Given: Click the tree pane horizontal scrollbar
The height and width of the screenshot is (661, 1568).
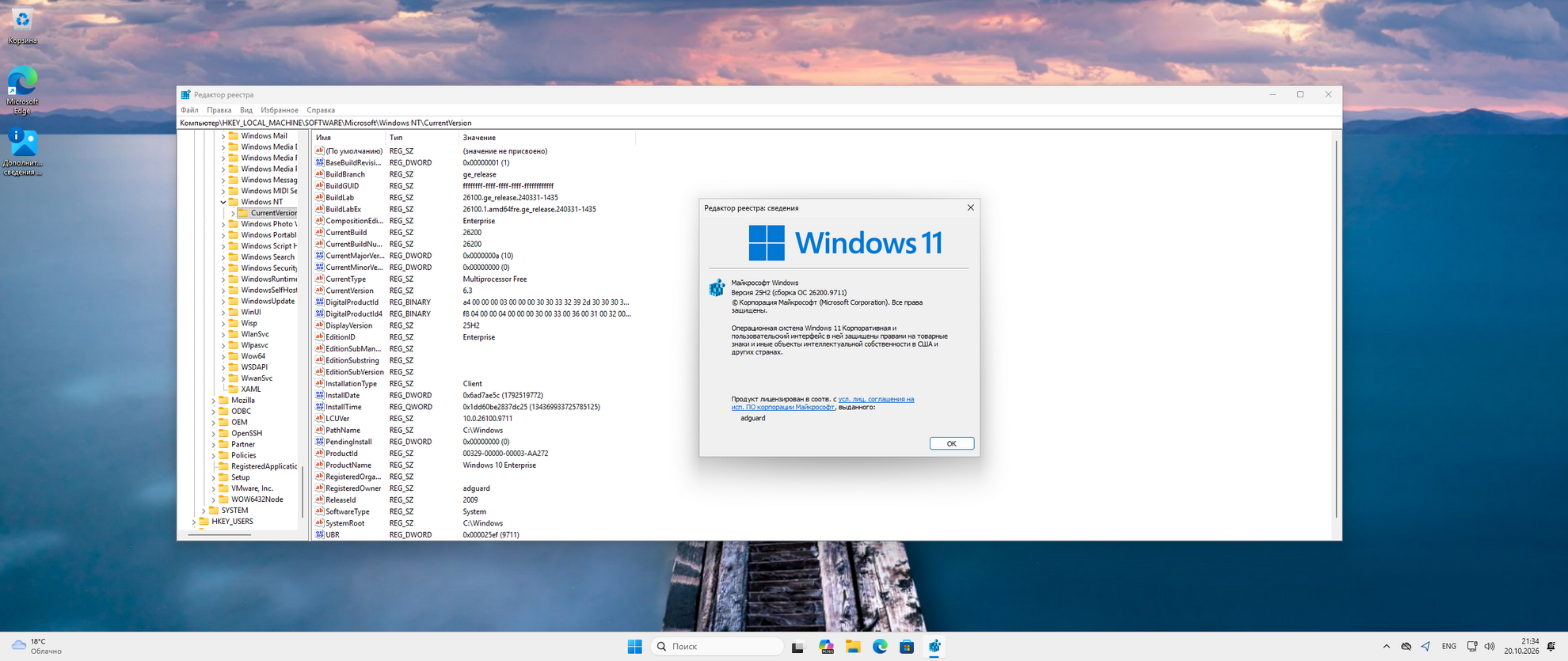Looking at the screenshot, I should click(220, 535).
